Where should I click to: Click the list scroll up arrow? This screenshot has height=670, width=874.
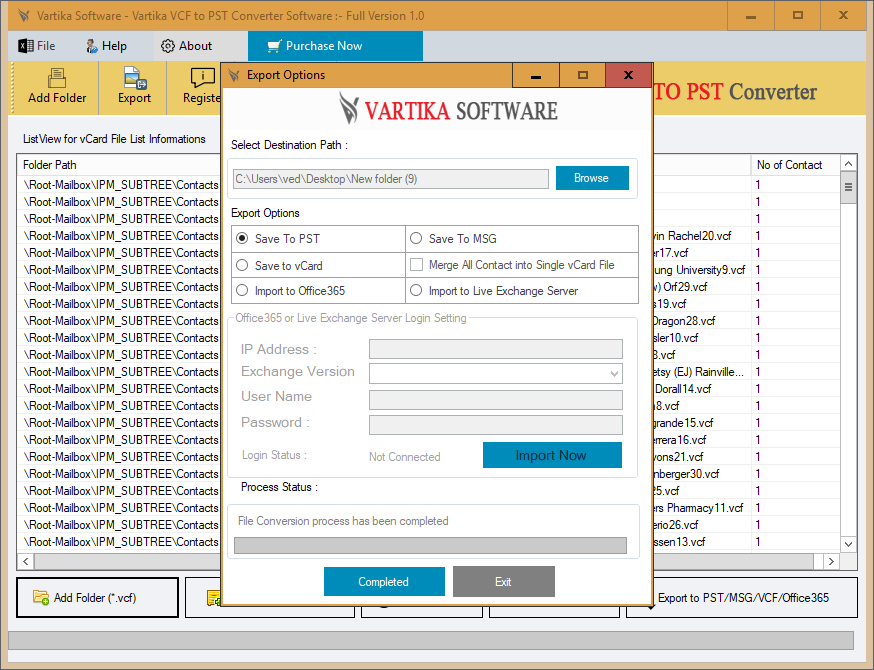pos(848,164)
